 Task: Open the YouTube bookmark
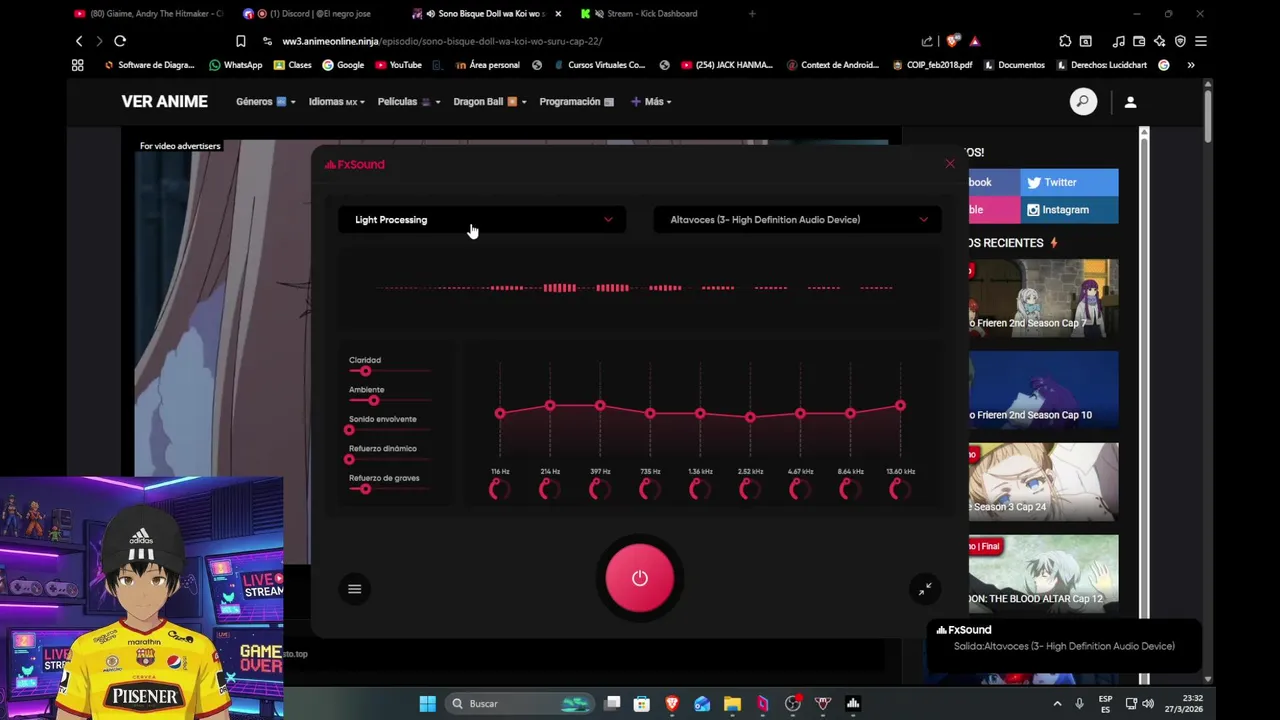tap(398, 65)
